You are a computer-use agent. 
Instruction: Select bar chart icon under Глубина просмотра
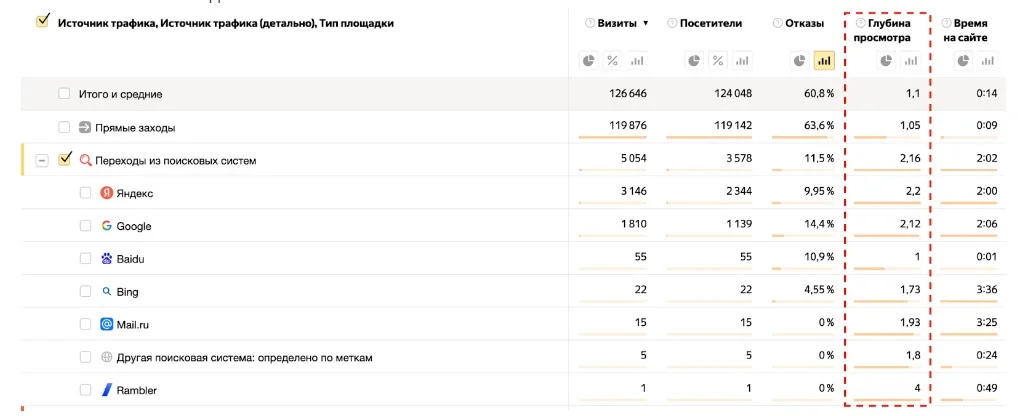click(x=909, y=61)
